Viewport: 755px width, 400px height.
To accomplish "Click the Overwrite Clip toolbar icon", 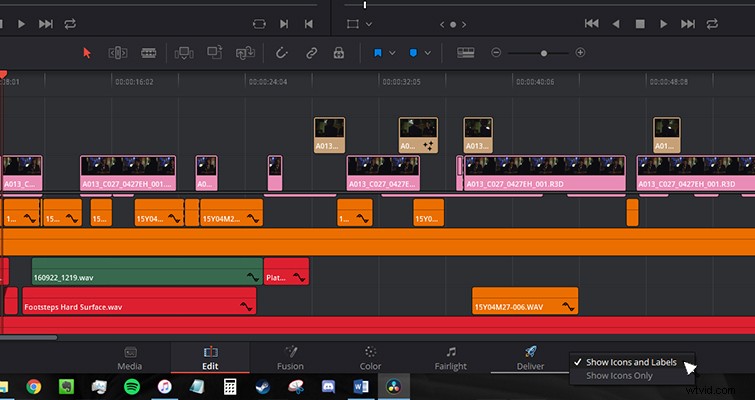I will coord(215,52).
